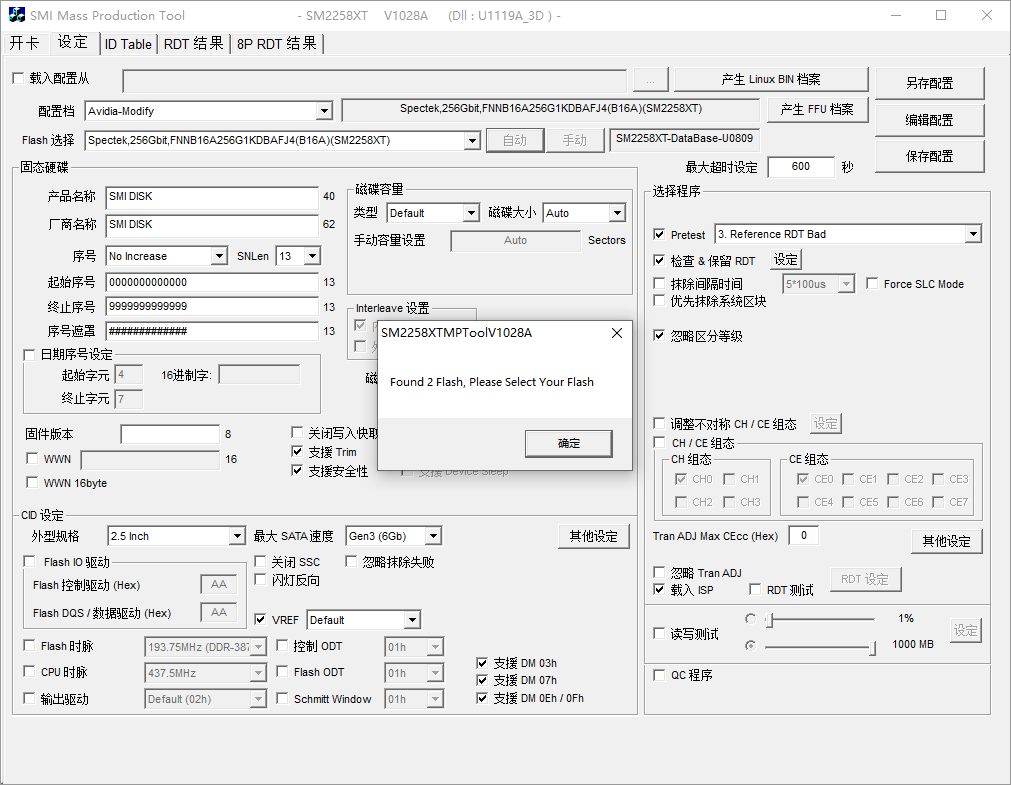Expand the 配置档 Avidia-Modify dropdown
Viewport: 1011px width, 785px height.
[x=323, y=111]
